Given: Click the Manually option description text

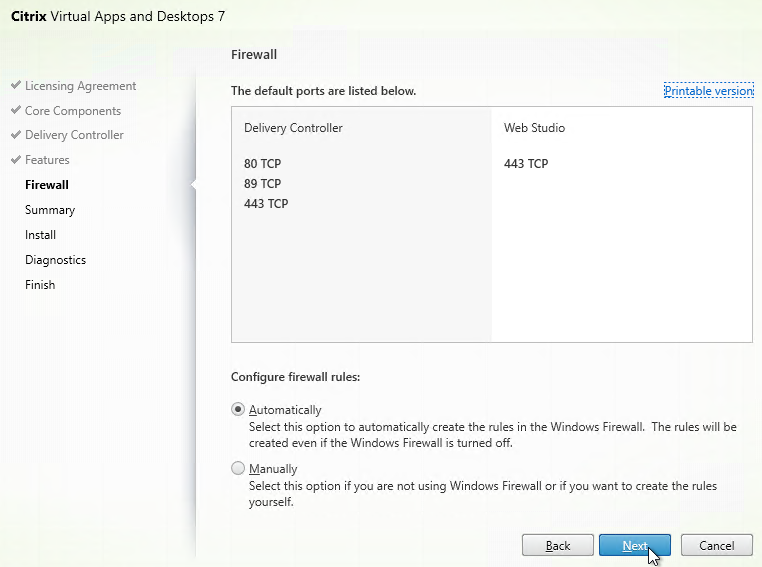Looking at the screenshot, I should pyautogui.click(x=483, y=494).
